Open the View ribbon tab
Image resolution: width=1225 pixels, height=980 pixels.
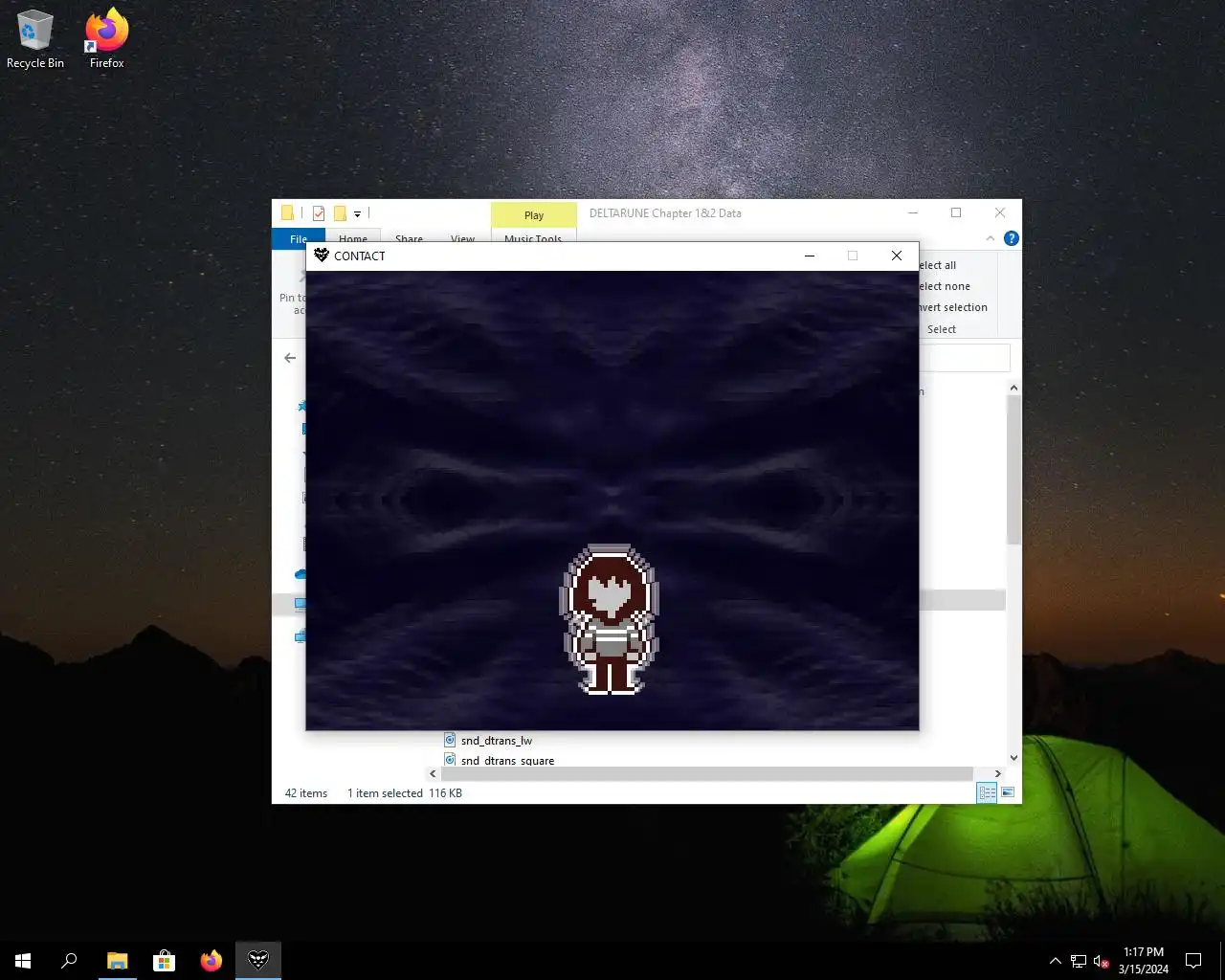462,238
